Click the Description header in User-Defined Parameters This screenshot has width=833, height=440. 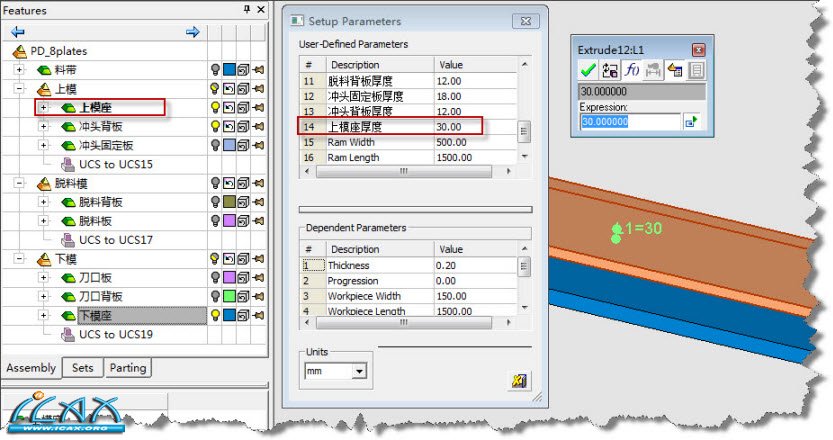coord(380,65)
